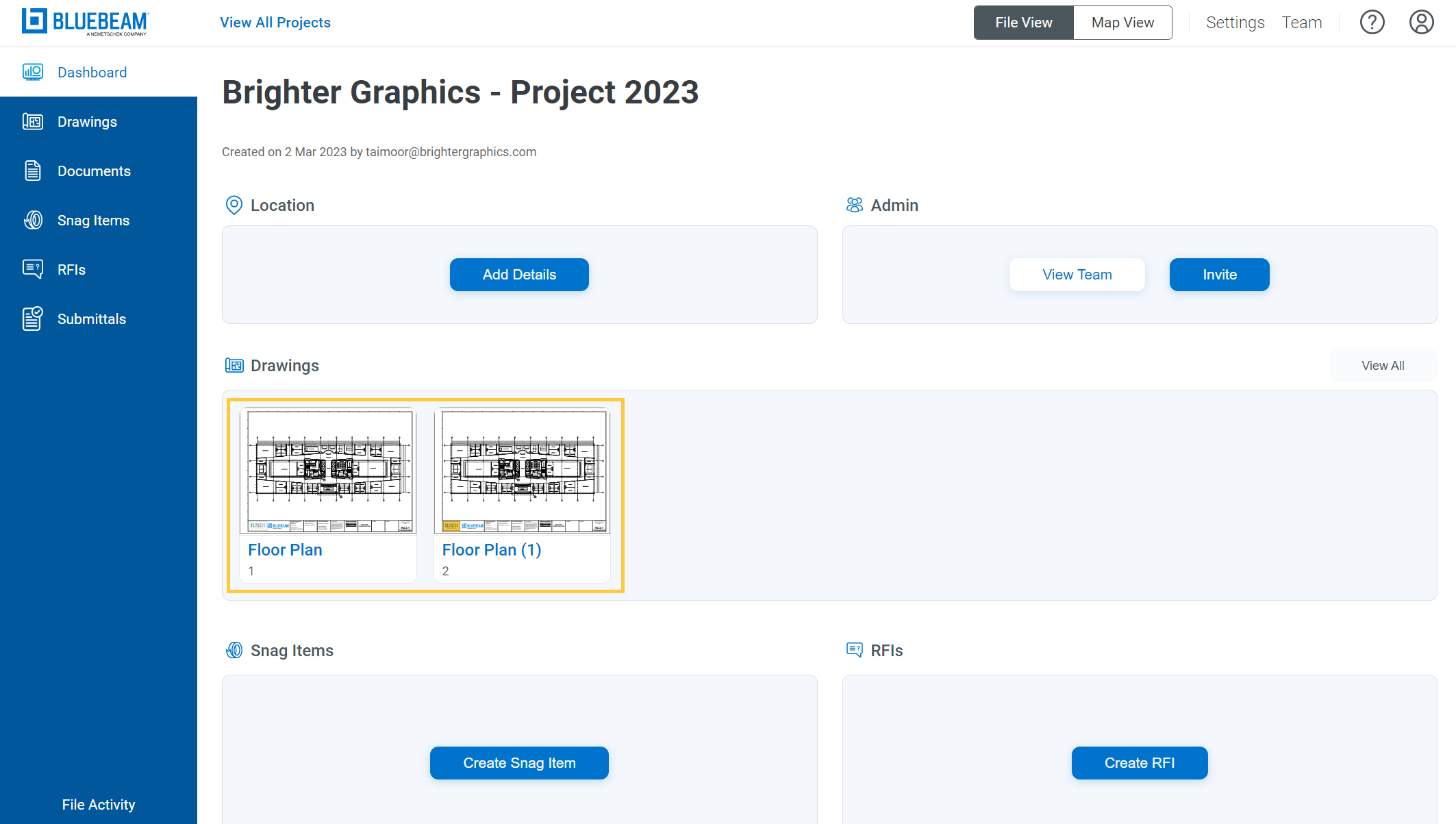Click the Snag Items section heading icon
This screenshot has height=824, width=1456.
pos(234,650)
